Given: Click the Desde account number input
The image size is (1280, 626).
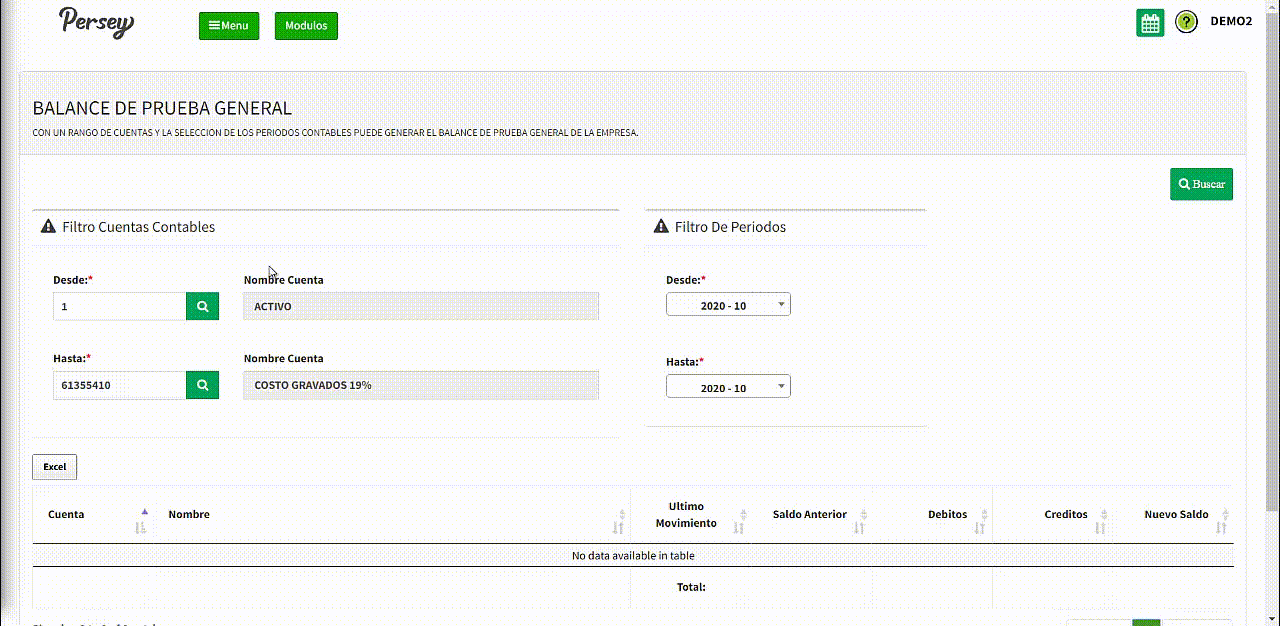Looking at the screenshot, I should pos(119,306).
